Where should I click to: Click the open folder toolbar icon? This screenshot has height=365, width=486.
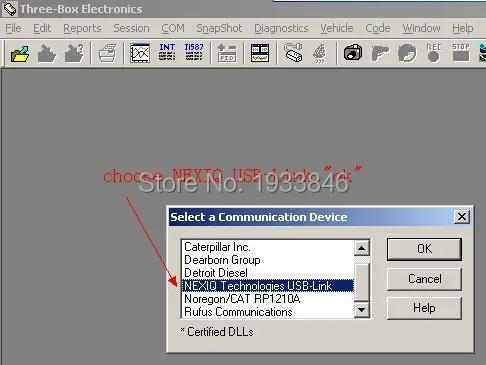(x=20, y=53)
